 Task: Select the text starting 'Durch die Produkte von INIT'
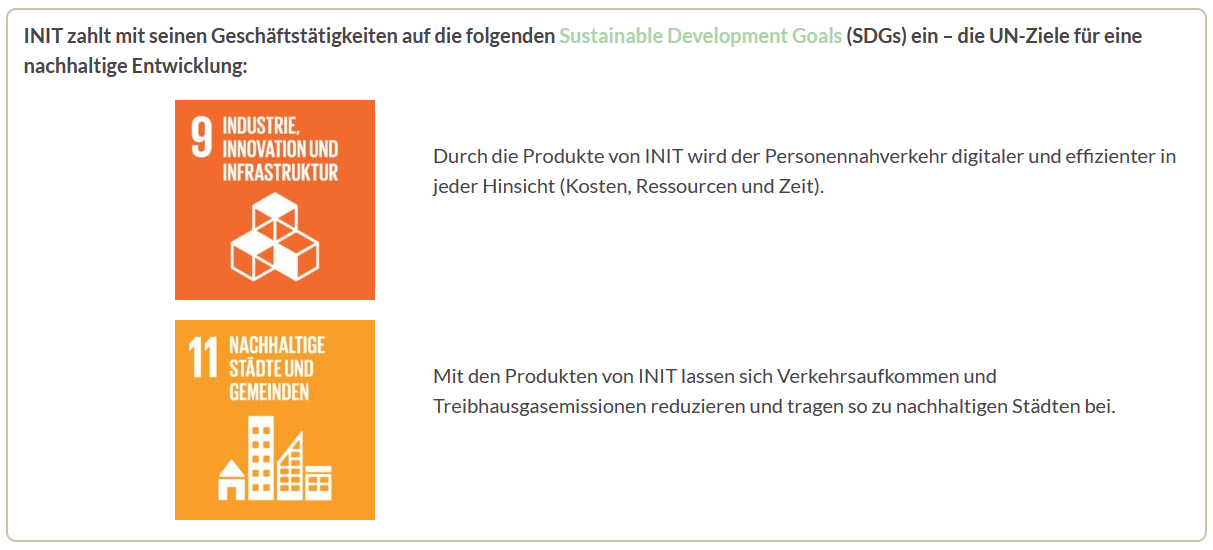pos(804,171)
